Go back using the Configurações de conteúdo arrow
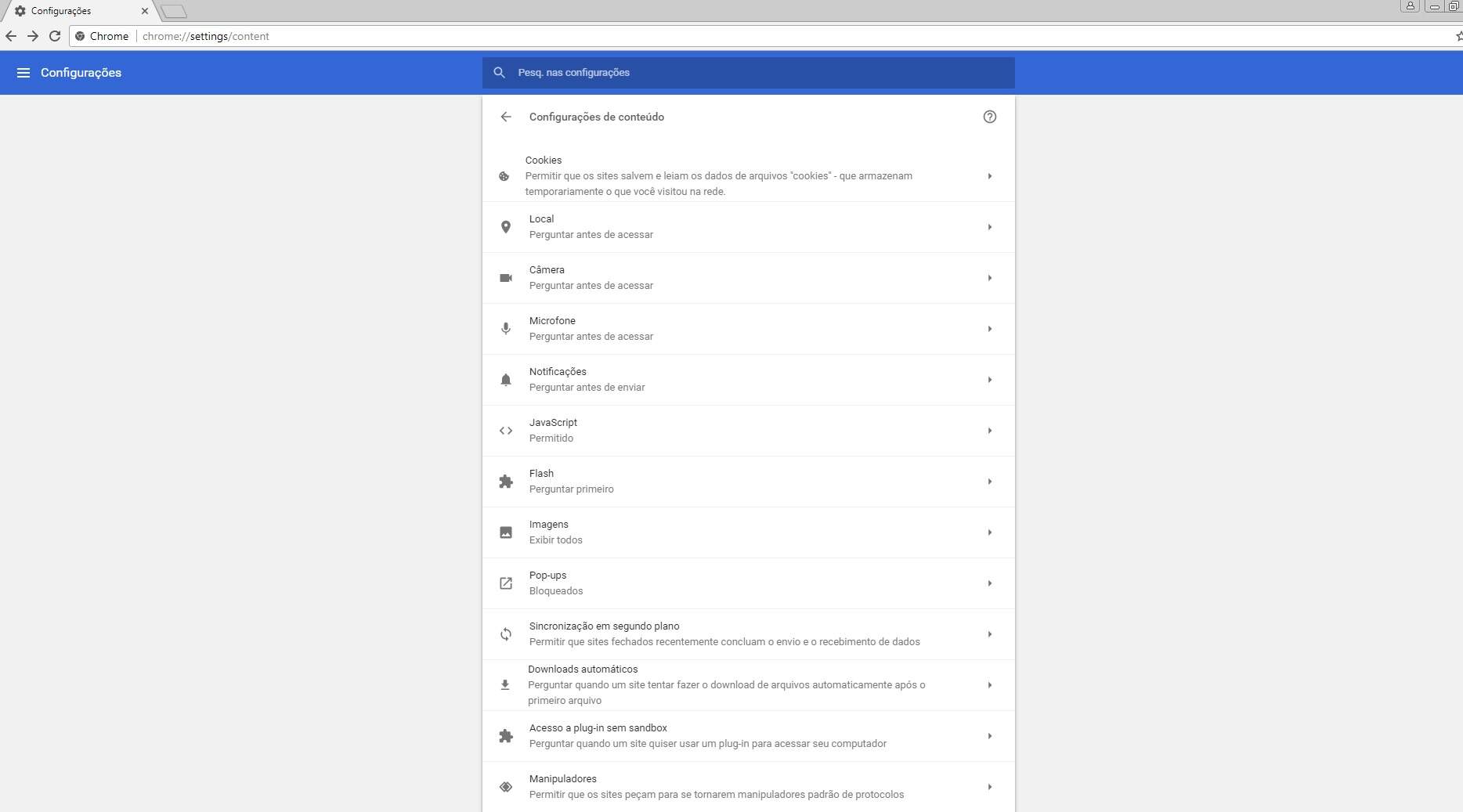The width and height of the screenshot is (1463, 812). point(506,117)
